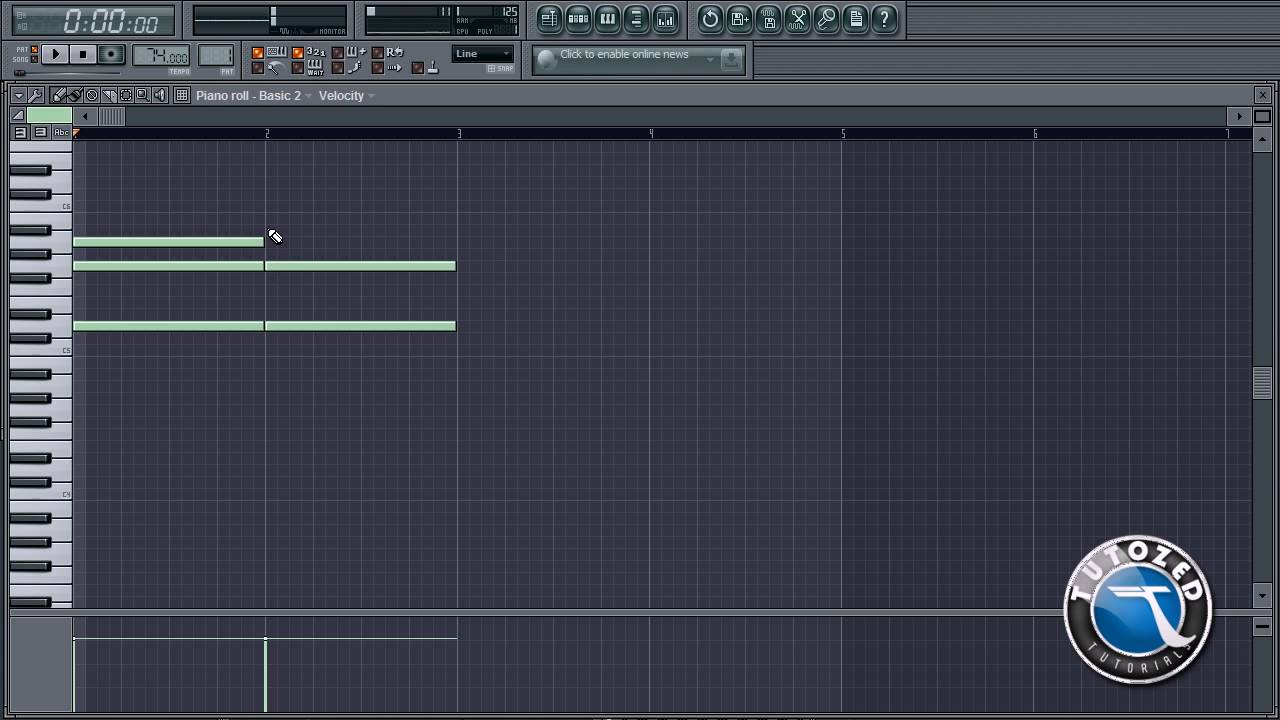Select the Draw pencil tool
1280x720 pixels.
58,95
